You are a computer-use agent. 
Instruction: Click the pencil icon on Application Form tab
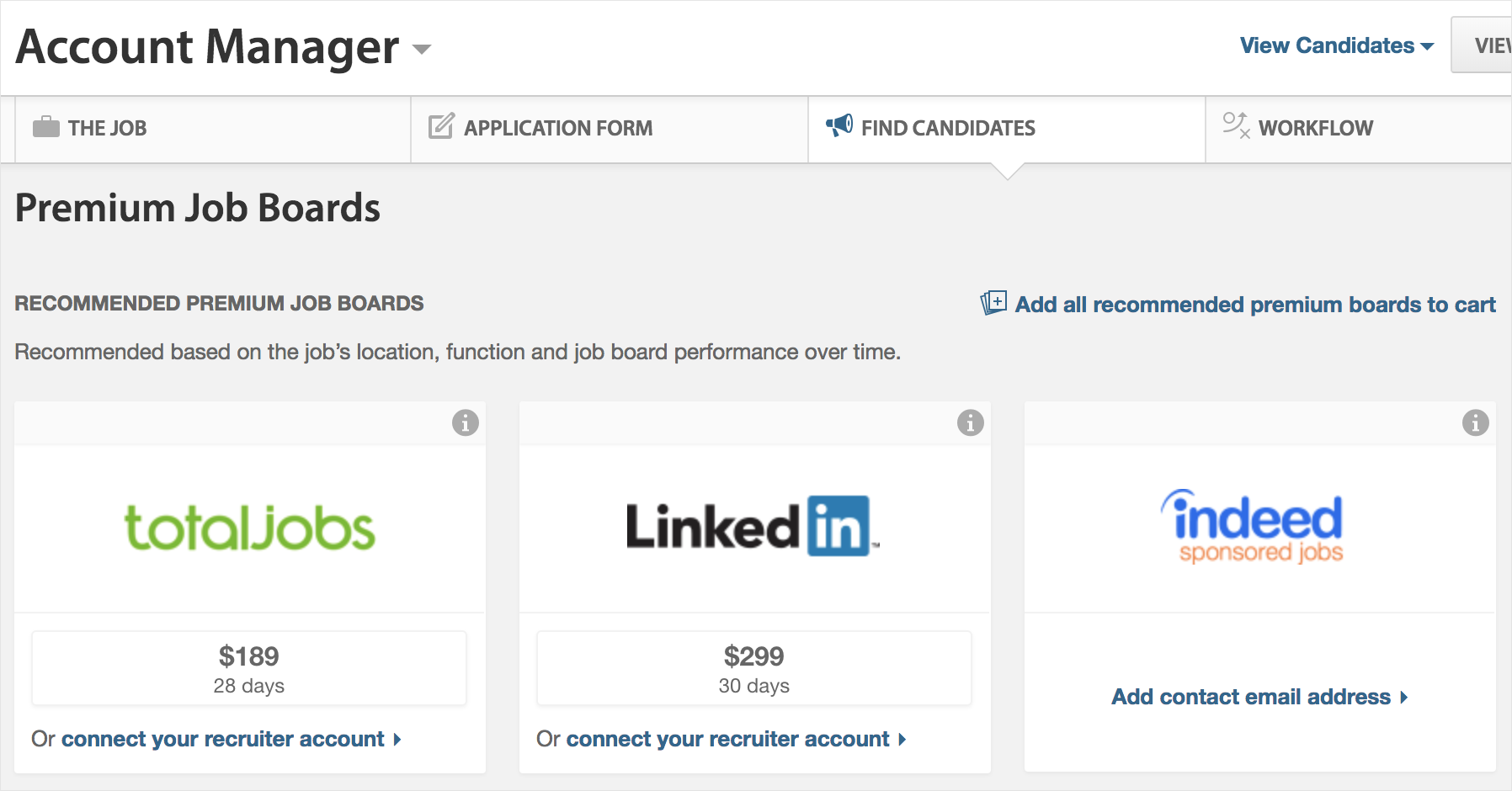point(442,126)
